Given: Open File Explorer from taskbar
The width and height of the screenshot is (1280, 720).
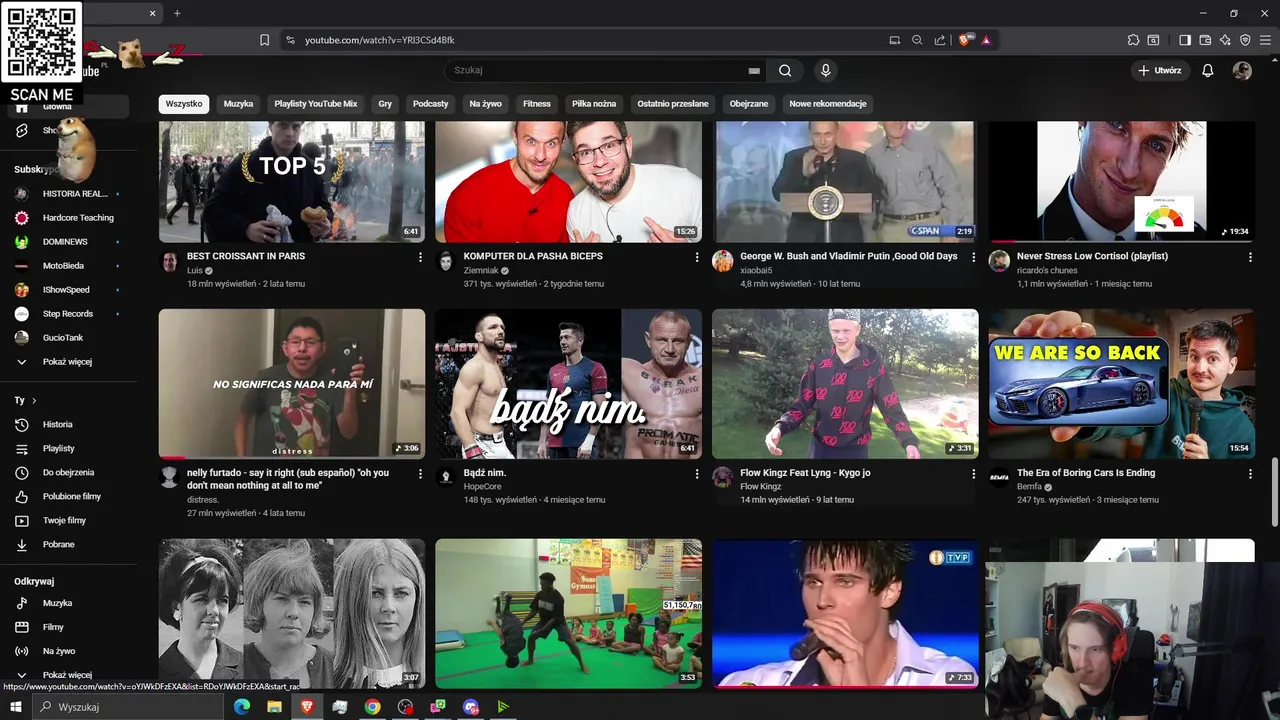Looking at the screenshot, I should pyautogui.click(x=274, y=707).
